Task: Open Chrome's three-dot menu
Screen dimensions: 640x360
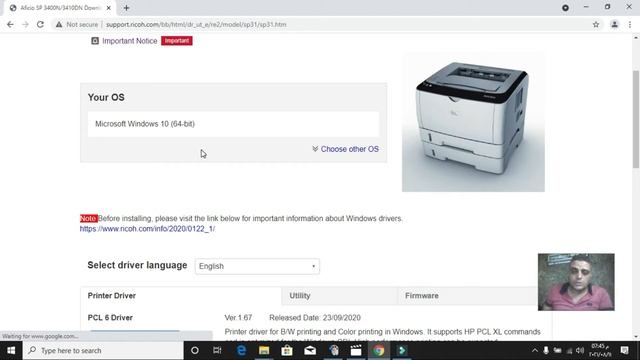Action: (x=630, y=24)
